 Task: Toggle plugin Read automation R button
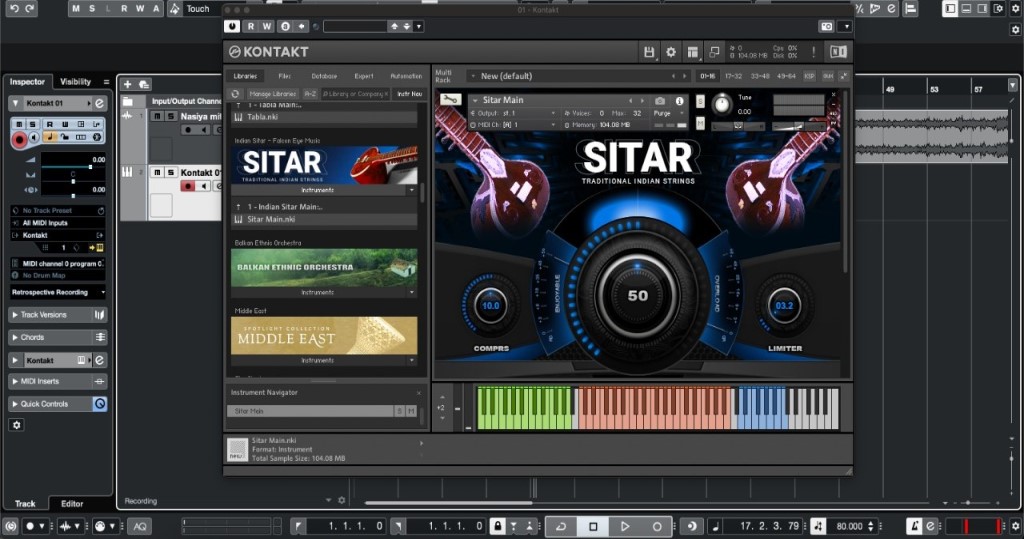[x=251, y=26]
